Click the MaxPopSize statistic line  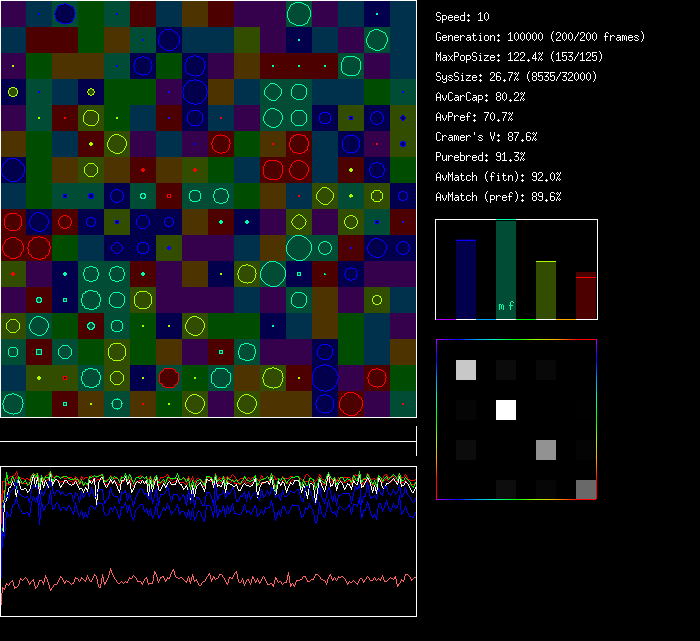click(x=519, y=57)
